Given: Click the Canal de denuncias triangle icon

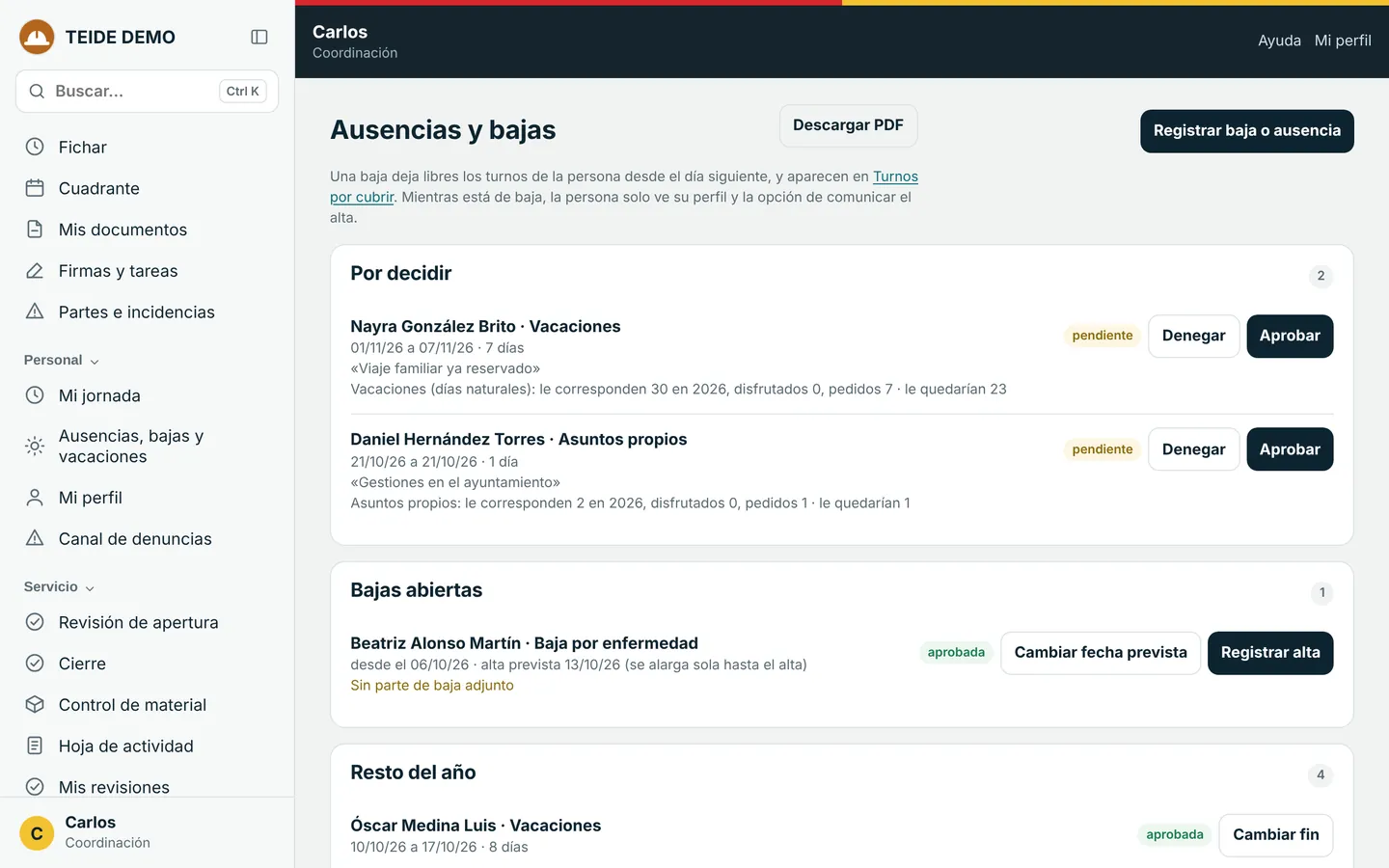Looking at the screenshot, I should (x=35, y=538).
